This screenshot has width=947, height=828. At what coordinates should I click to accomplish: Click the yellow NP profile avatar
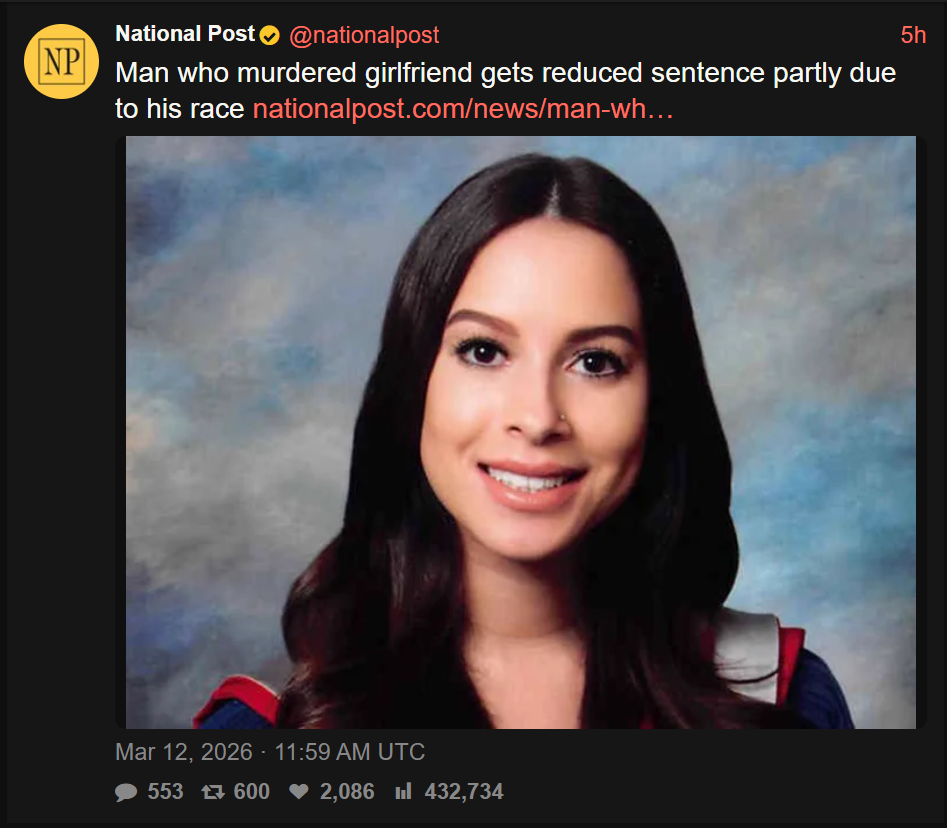(61, 61)
